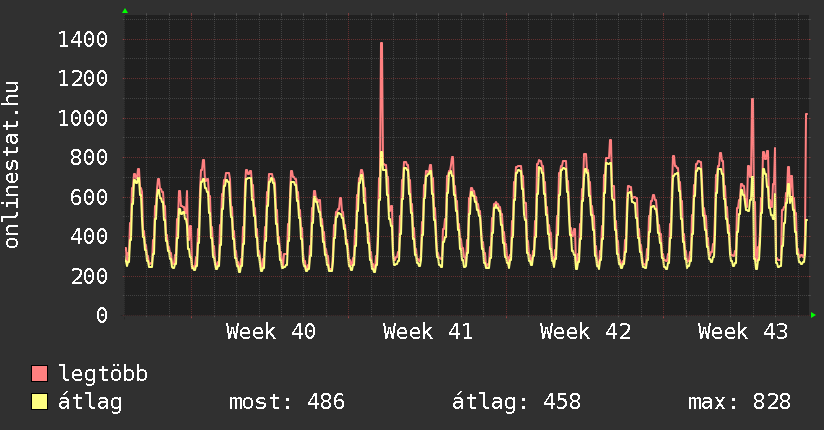Click the átlag legend label text

[x=90, y=402]
